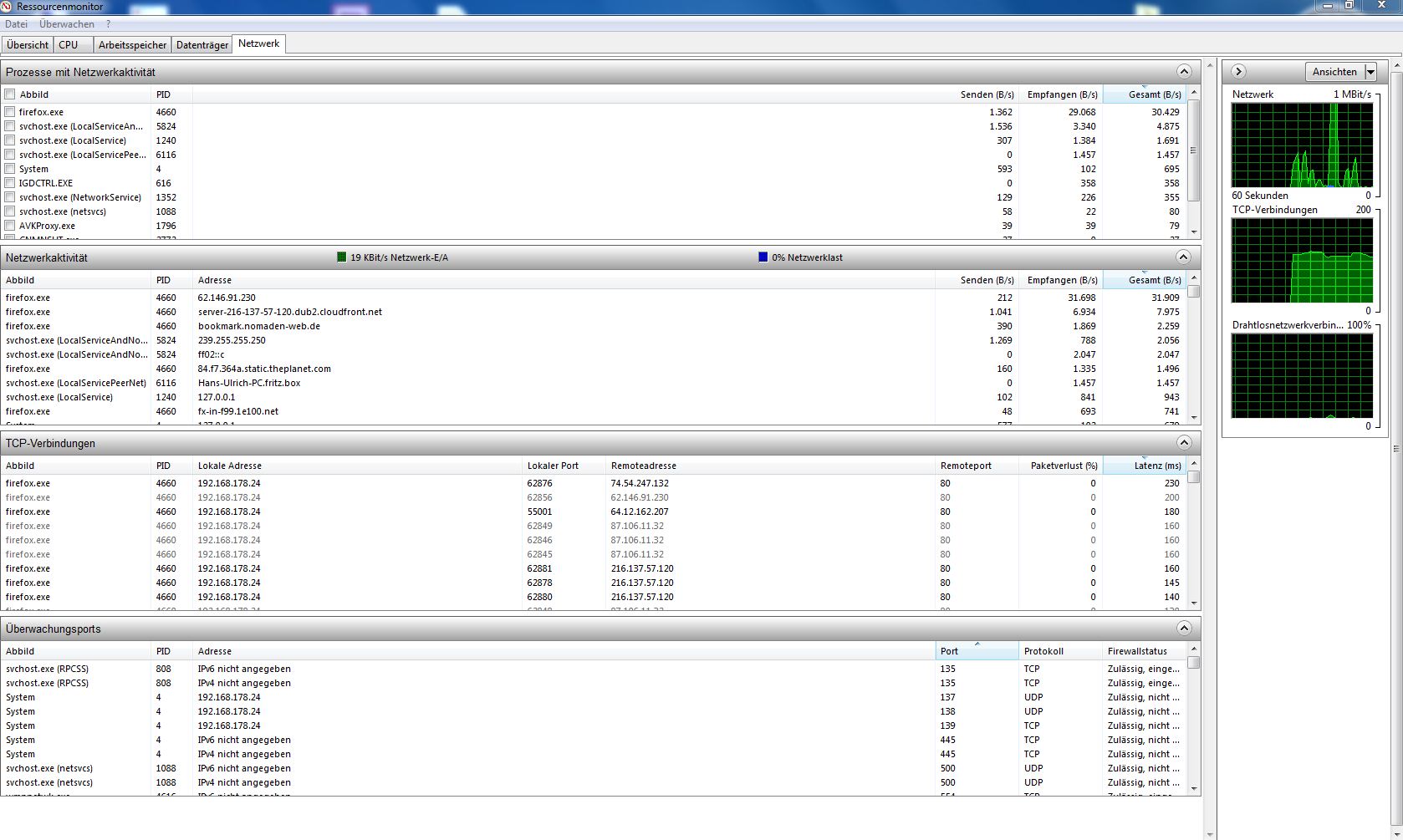The width and height of the screenshot is (1403, 840).
Task: Select the Hans-Ulrich-PC.fritz.box row
Action: click(x=594, y=383)
